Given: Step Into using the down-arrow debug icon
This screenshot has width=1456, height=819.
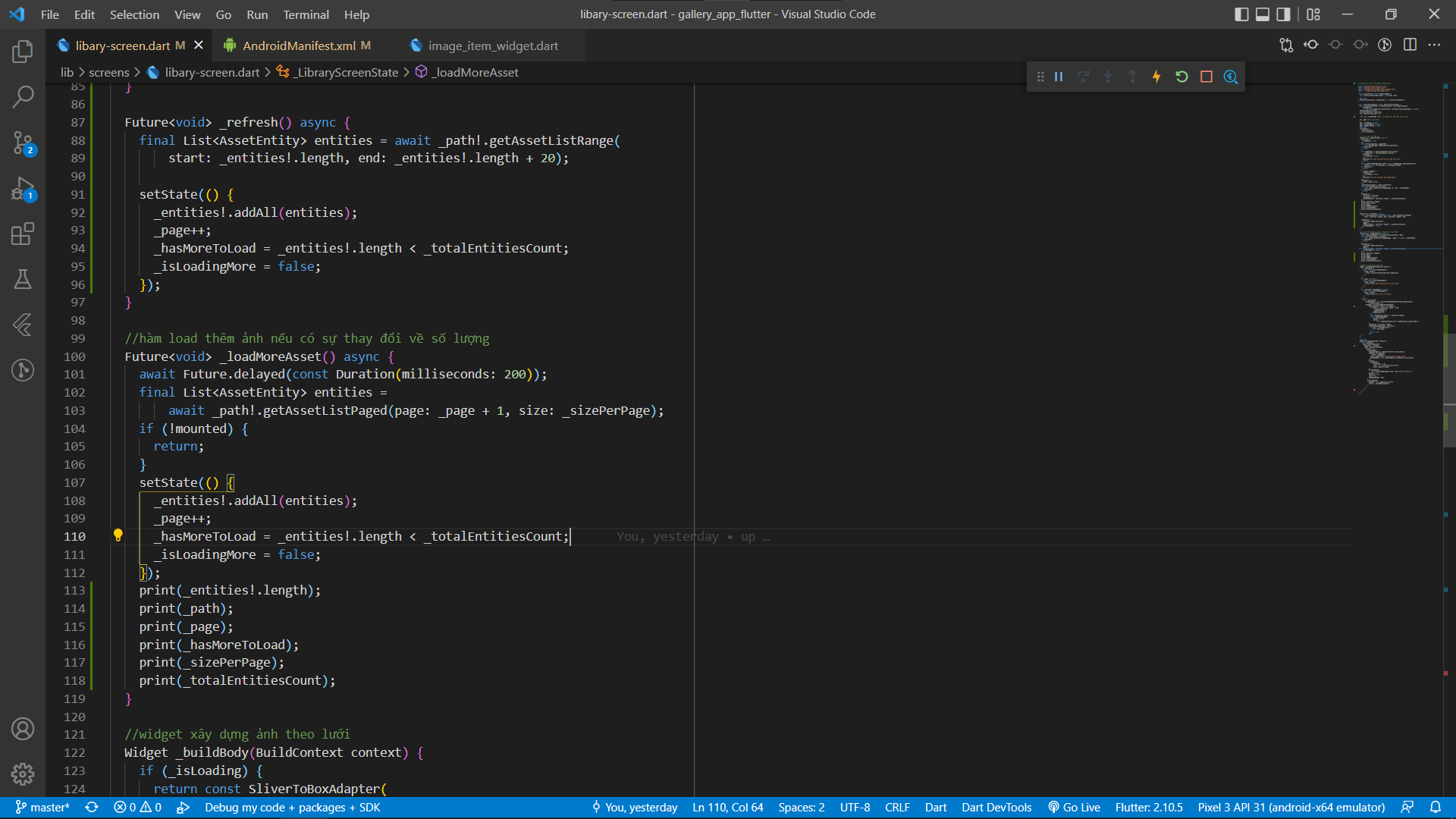Looking at the screenshot, I should [x=1107, y=77].
